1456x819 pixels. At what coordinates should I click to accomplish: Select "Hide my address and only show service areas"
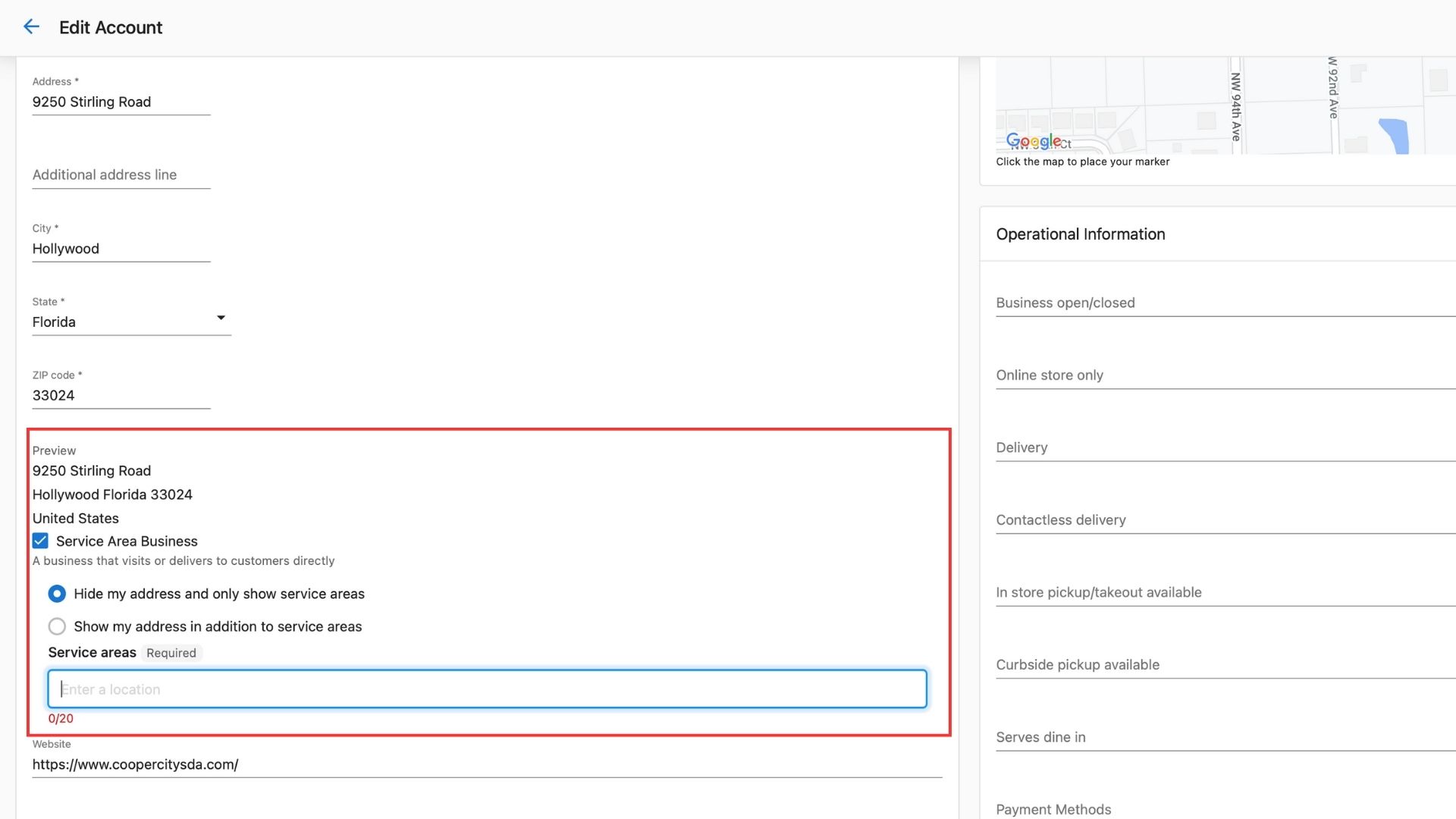pyautogui.click(x=57, y=594)
